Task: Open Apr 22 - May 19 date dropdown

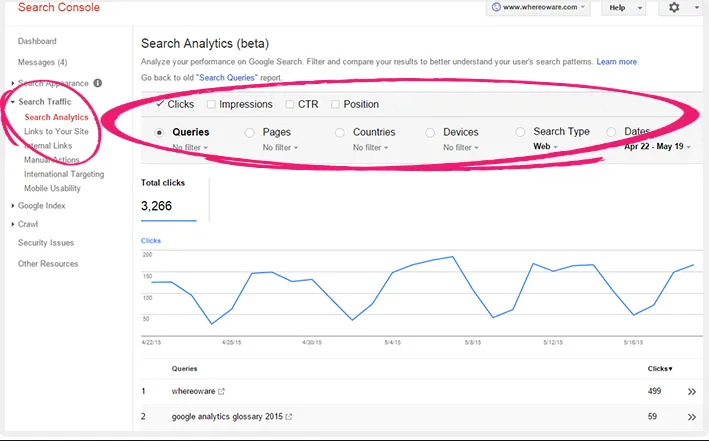Action: (657, 147)
